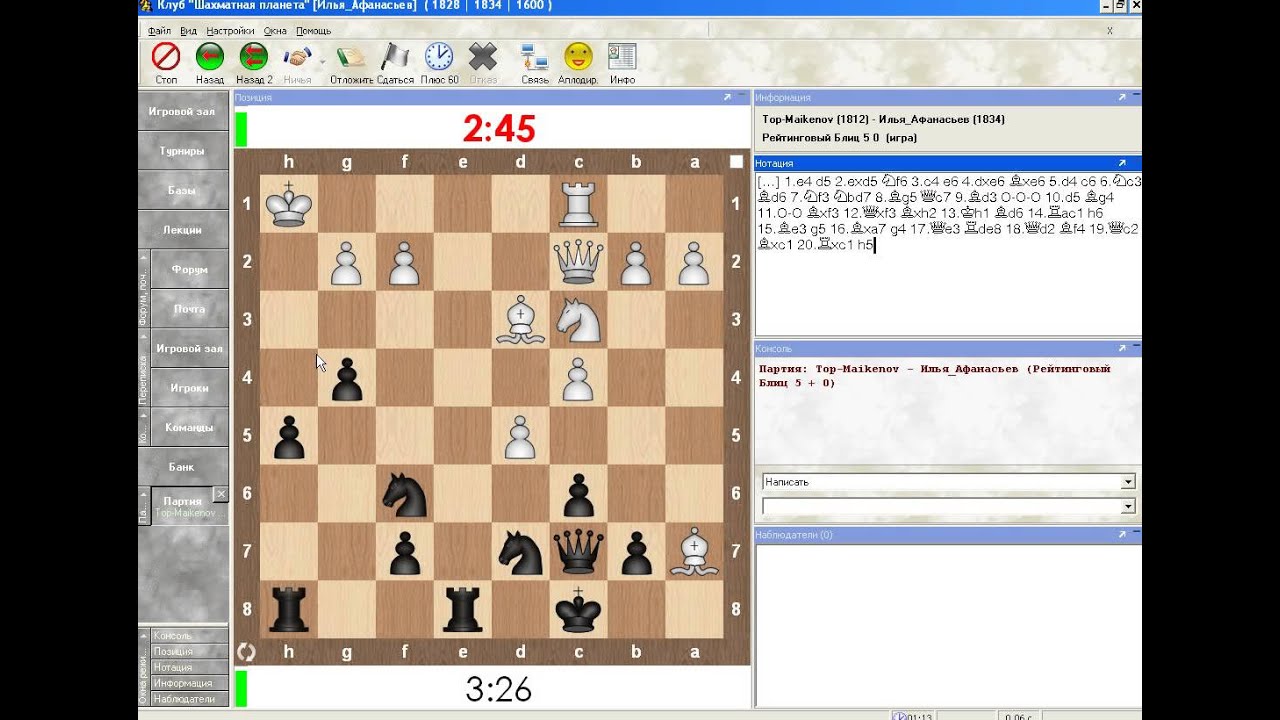This screenshot has width=1280, height=720.
Task: Select the black knight on d7
Action: [x=521, y=552]
